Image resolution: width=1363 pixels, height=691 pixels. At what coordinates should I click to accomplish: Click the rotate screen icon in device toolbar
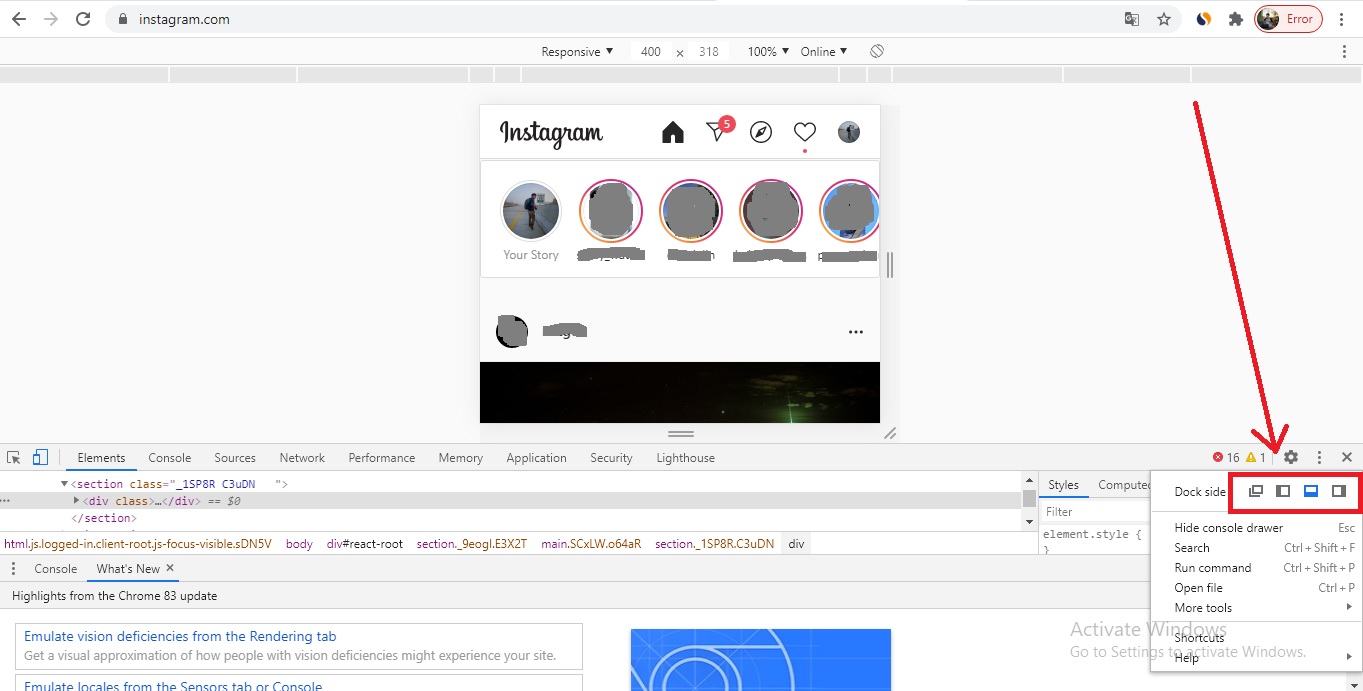tap(876, 51)
